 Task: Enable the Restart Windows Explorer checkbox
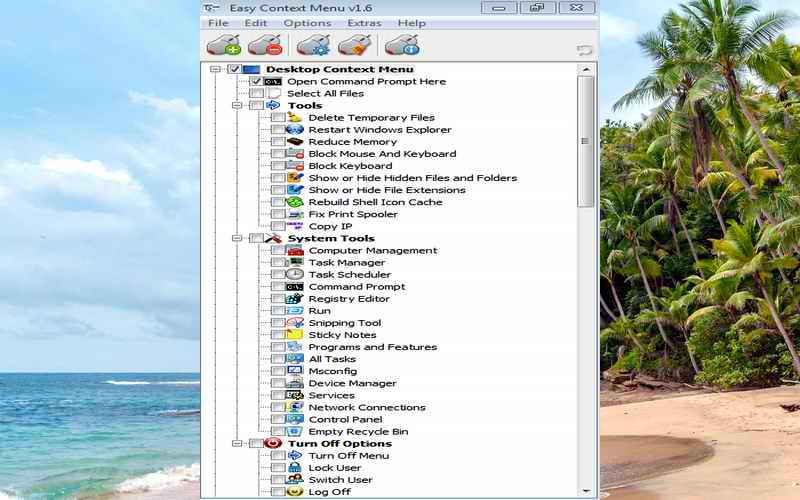277,130
